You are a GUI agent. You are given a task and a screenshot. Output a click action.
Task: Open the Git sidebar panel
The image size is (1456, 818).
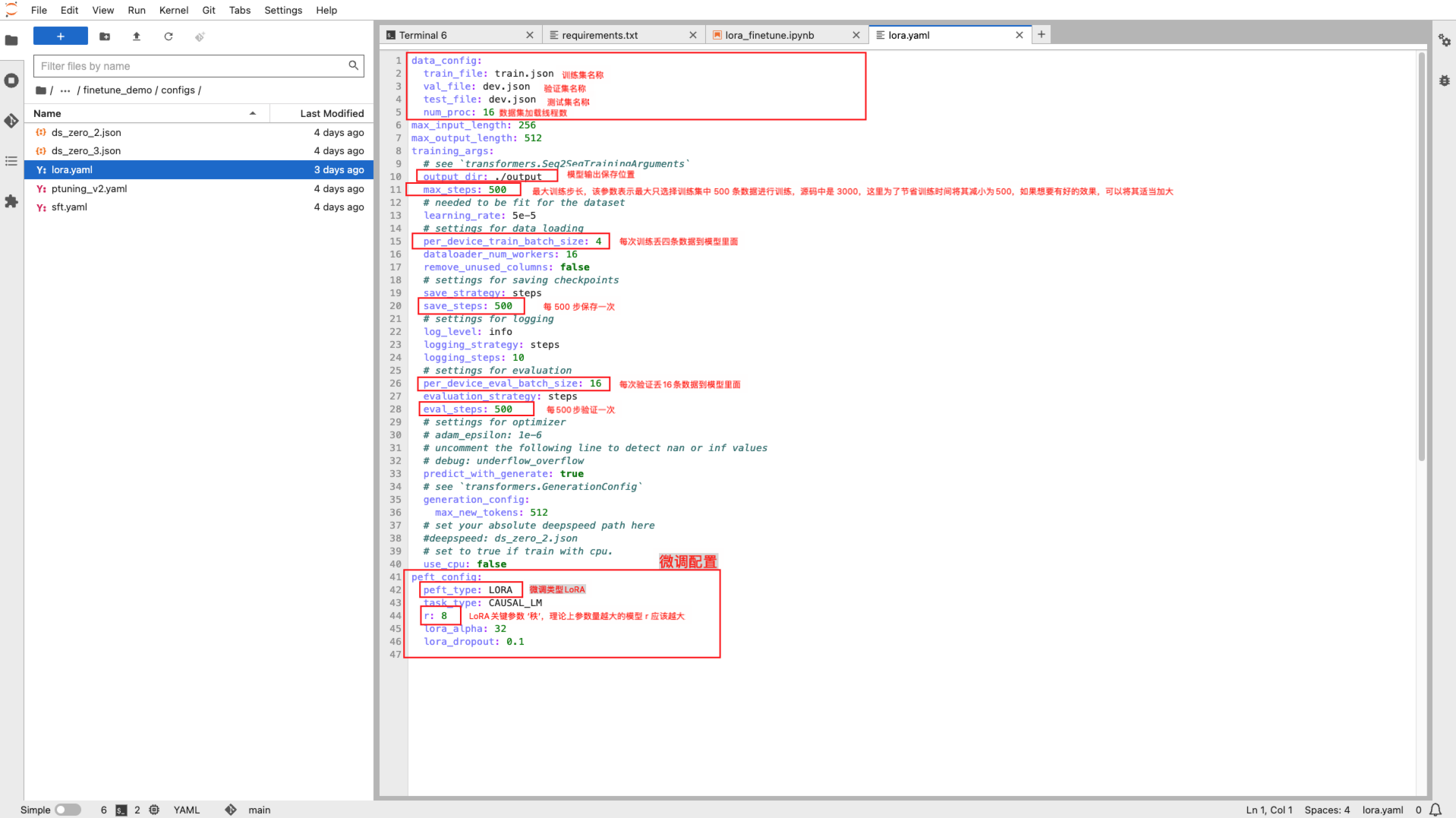(11, 121)
